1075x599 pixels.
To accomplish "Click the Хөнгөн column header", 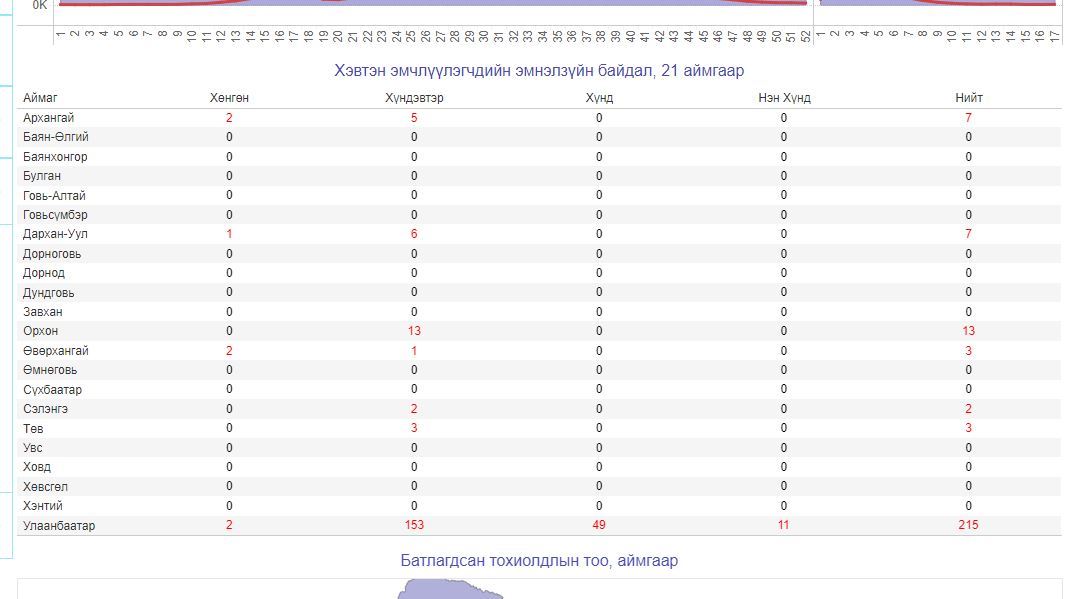I will click(229, 98).
